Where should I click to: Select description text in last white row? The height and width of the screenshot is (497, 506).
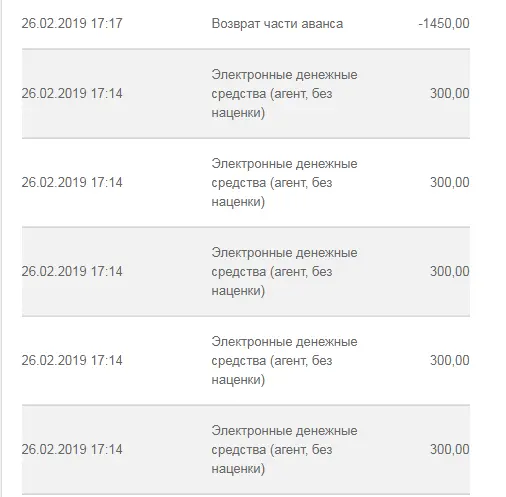click(x=284, y=361)
